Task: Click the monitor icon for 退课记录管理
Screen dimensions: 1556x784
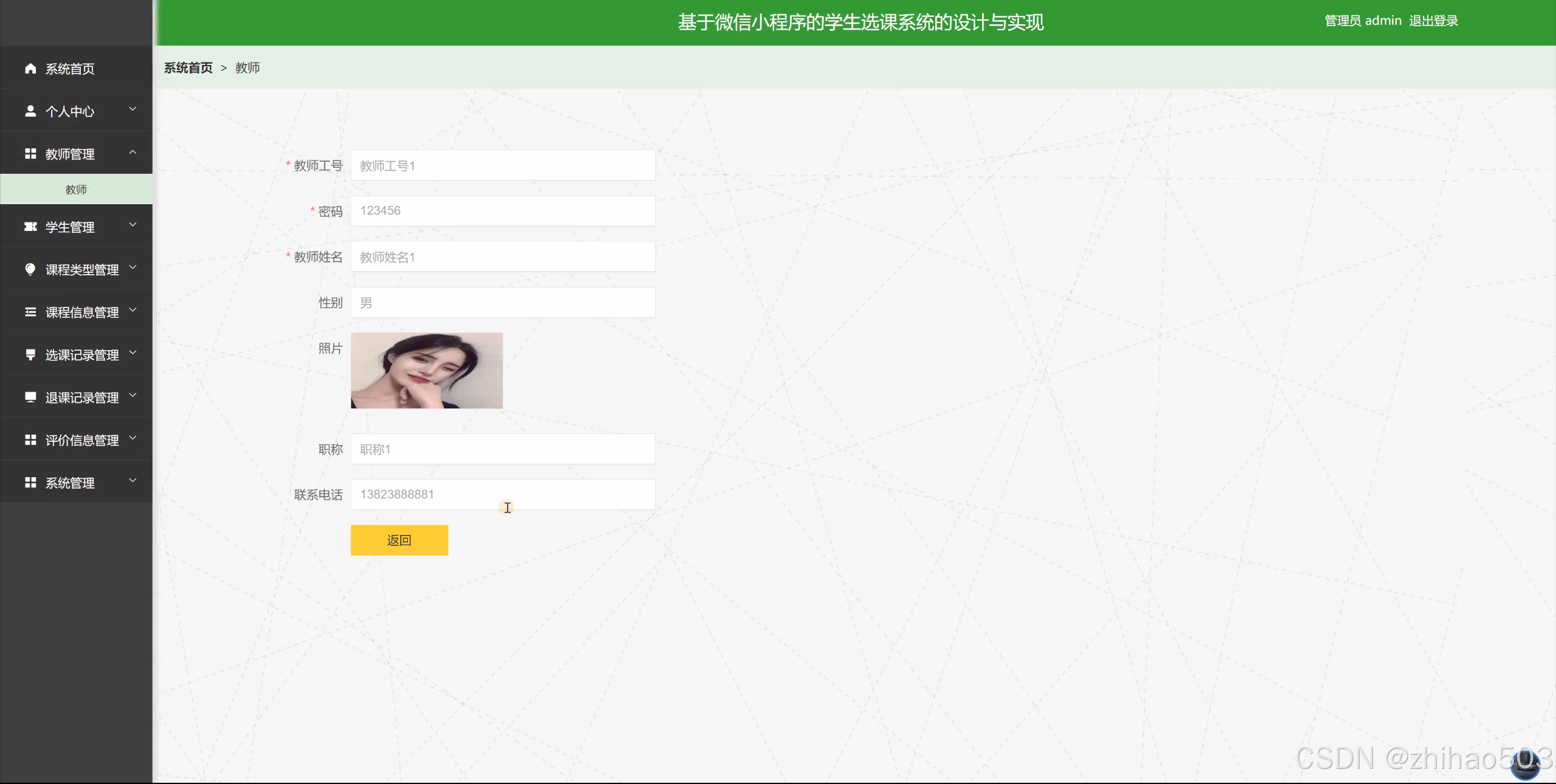Action: pos(30,397)
